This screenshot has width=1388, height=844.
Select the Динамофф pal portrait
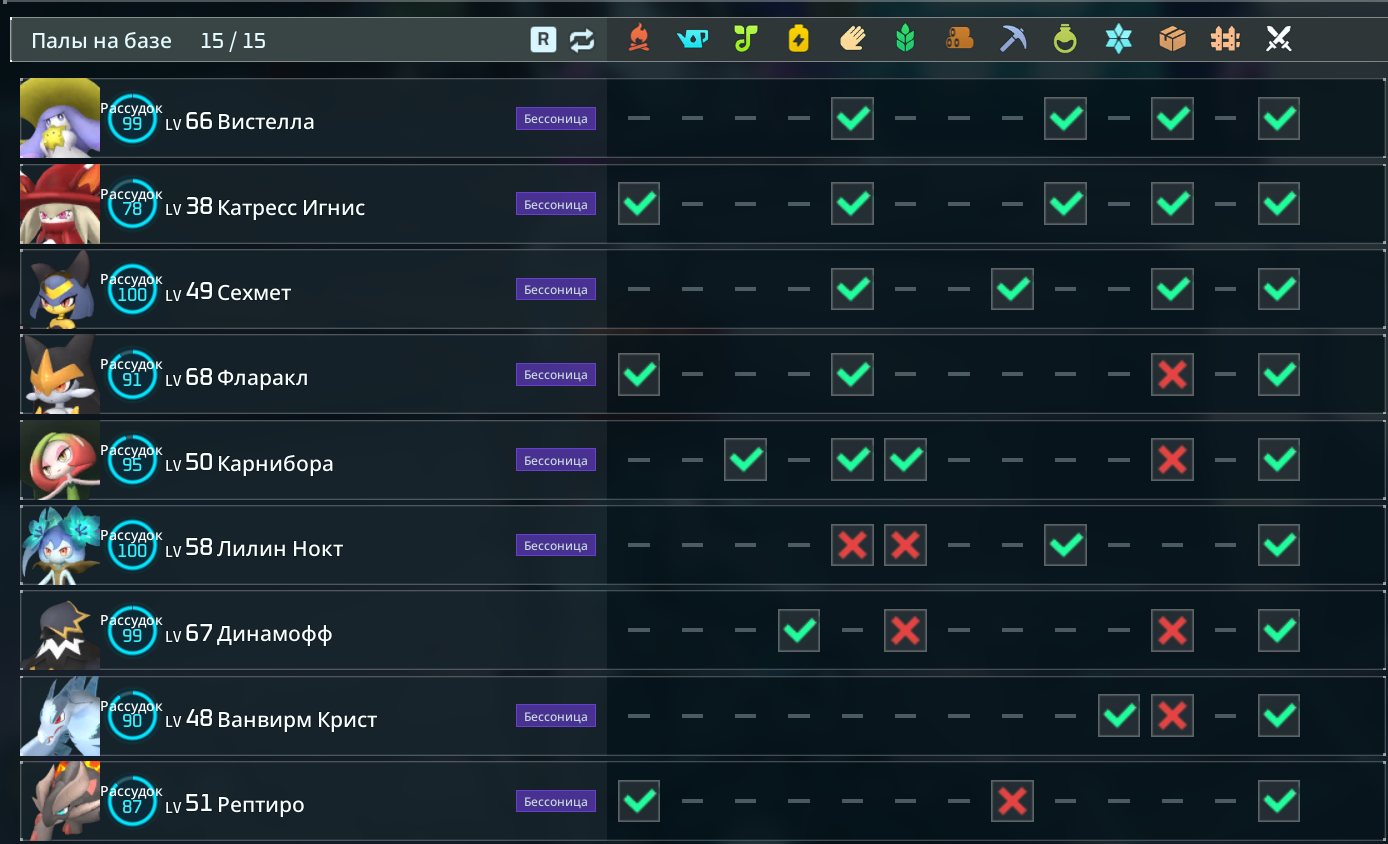pyautogui.click(x=60, y=631)
